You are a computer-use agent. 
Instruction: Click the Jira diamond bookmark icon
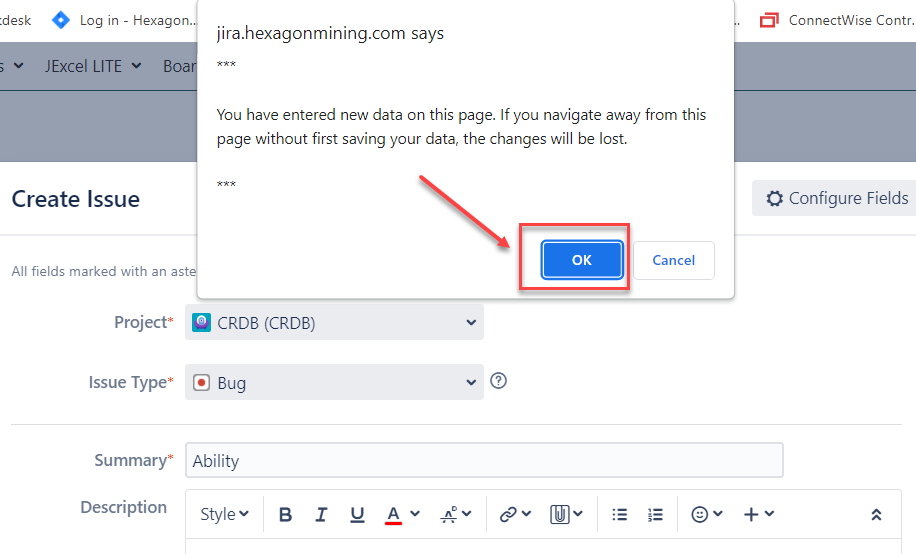(61, 20)
